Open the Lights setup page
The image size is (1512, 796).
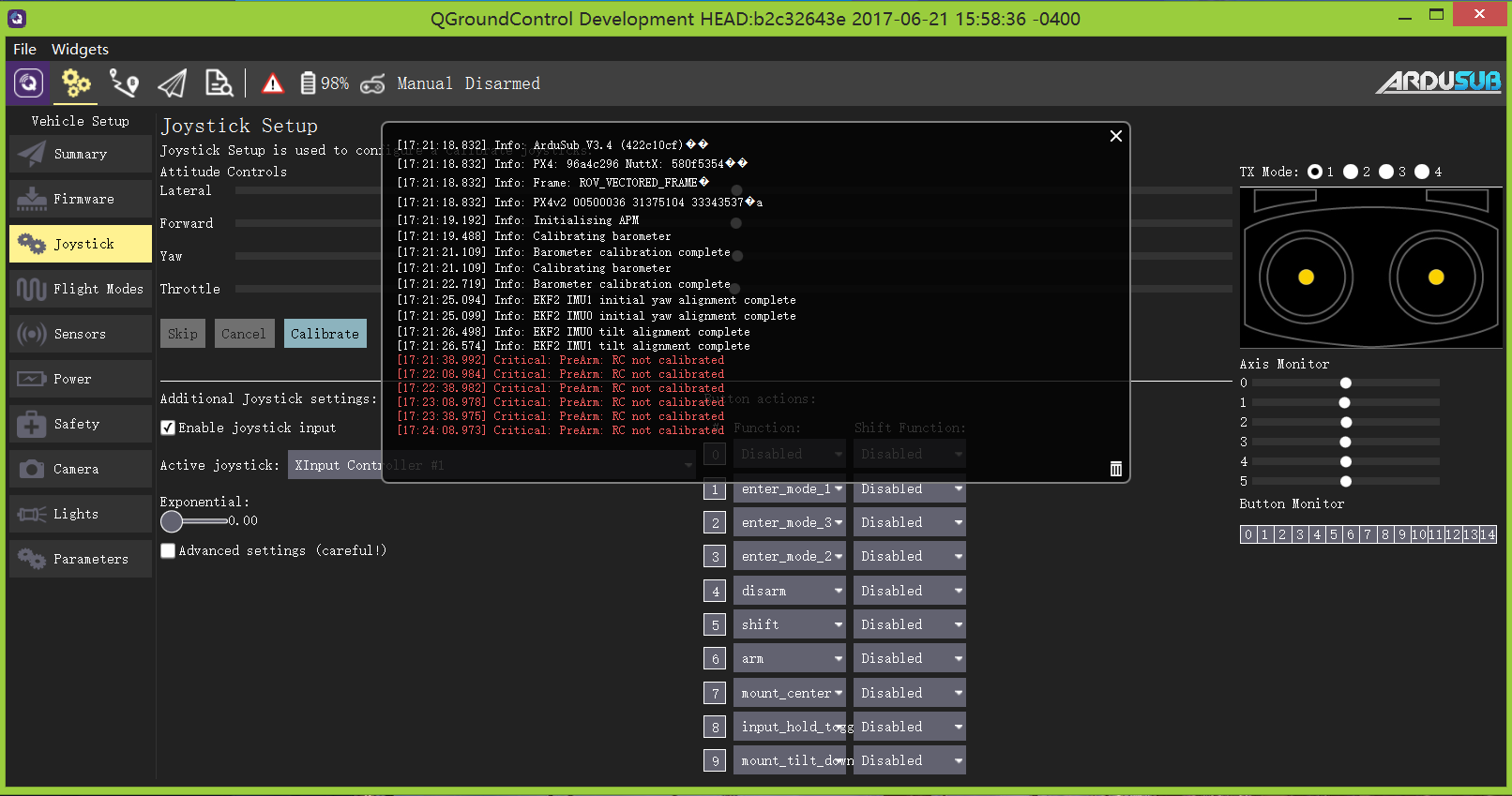tap(81, 514)
